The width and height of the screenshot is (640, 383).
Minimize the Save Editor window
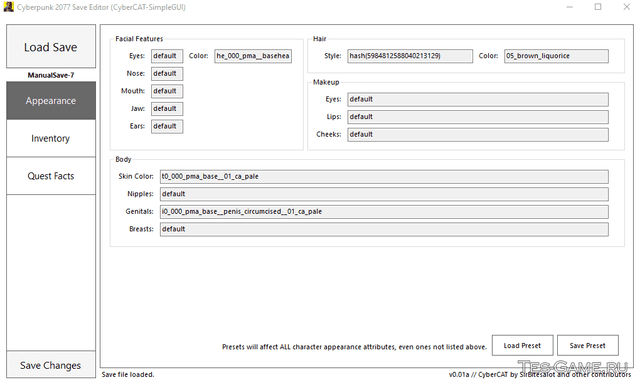pos(570,7)
